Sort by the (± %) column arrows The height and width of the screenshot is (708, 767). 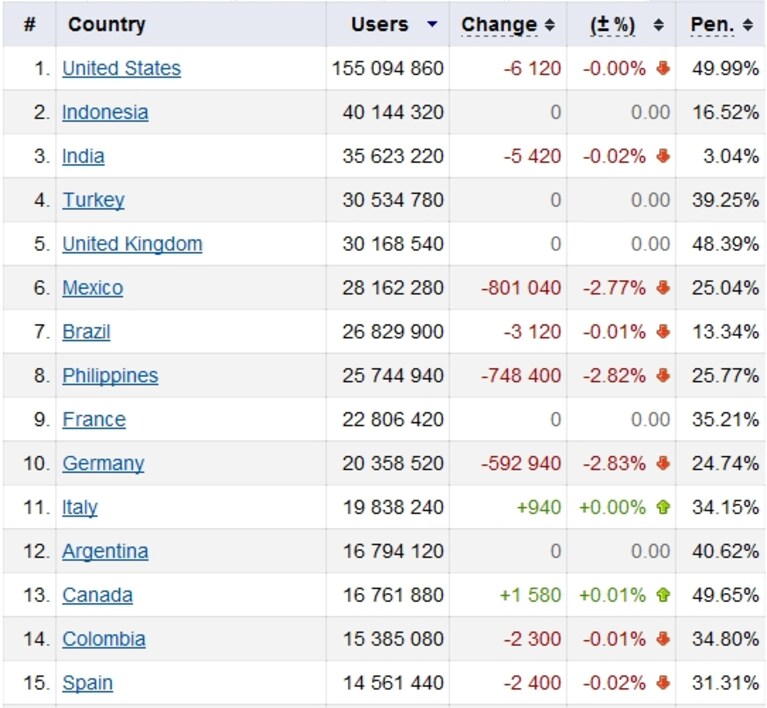coord(658,24)
